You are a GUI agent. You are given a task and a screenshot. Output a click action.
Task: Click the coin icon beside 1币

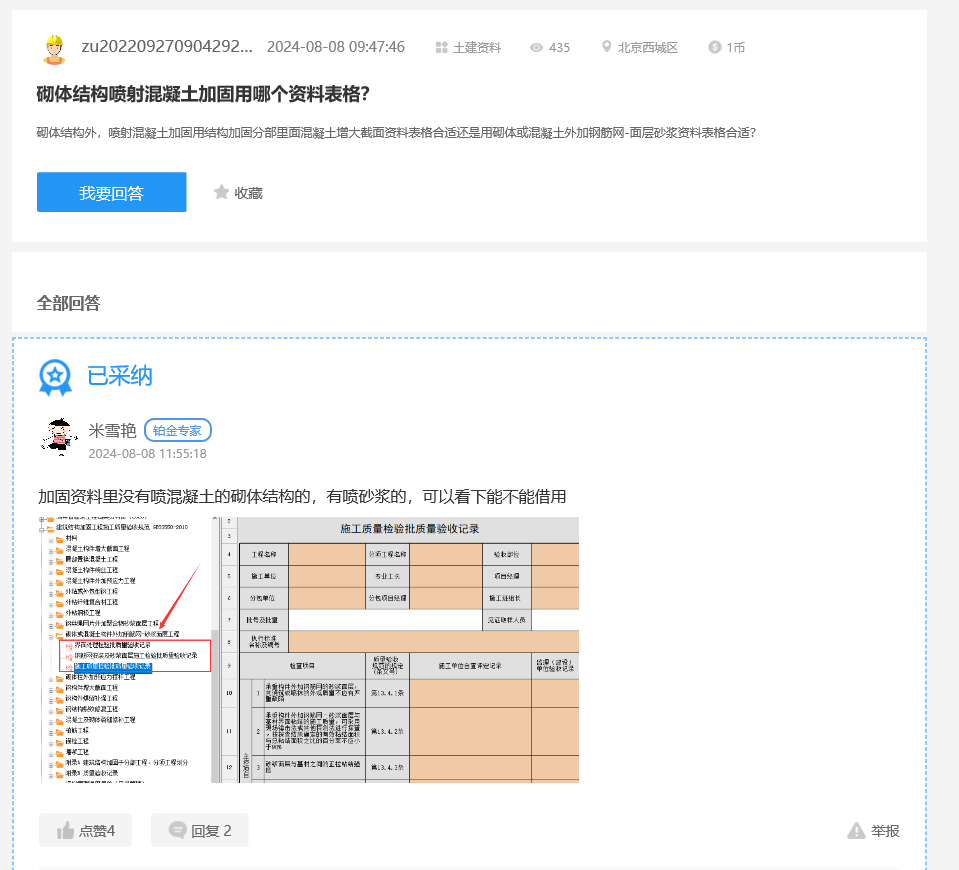[x=714, y=48]
